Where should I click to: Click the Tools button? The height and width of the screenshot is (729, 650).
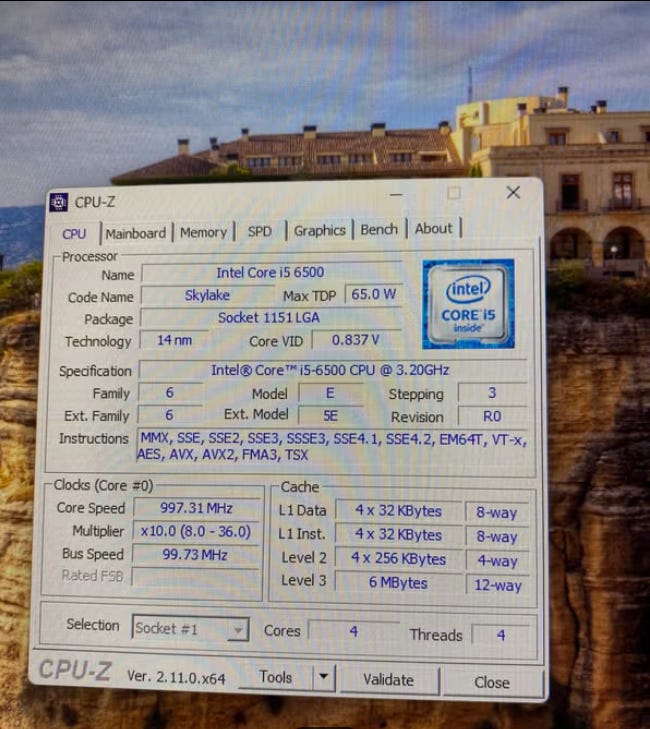pyautogui.click(x=276, y=677)
